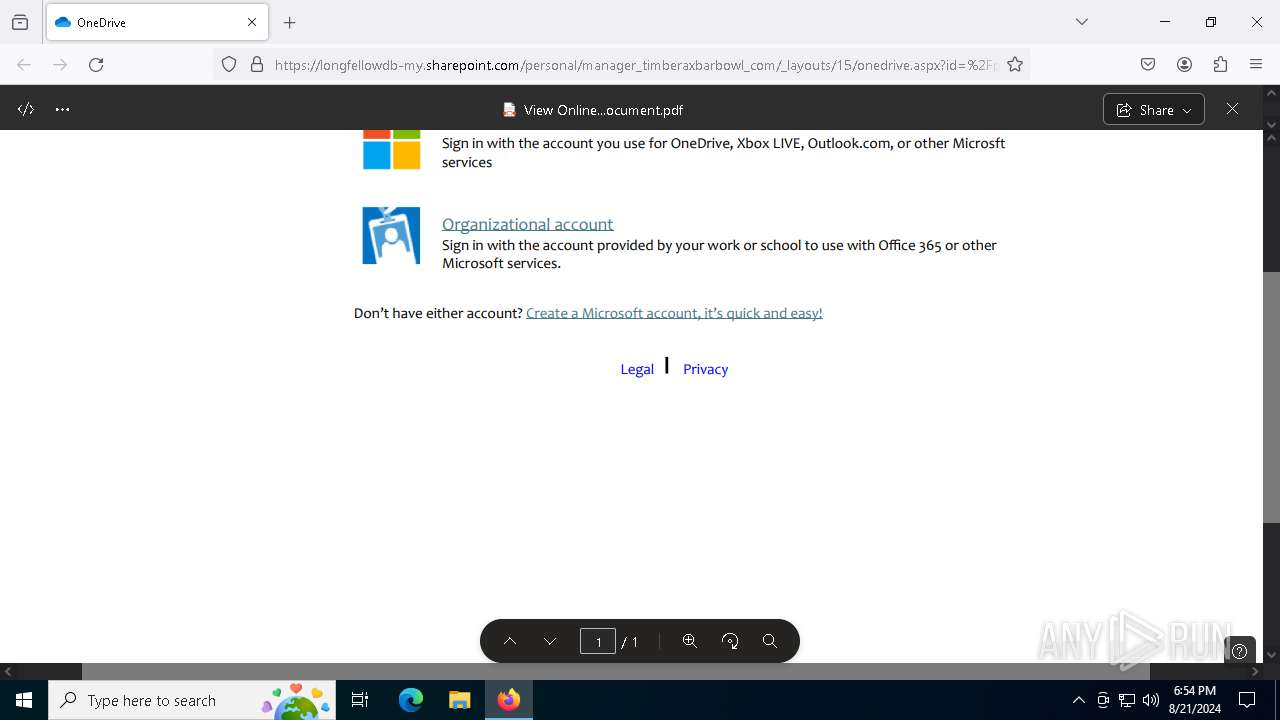Close the PDF preview viewer
Screen dimensions: 1280x720
(x=1232, y=109)
